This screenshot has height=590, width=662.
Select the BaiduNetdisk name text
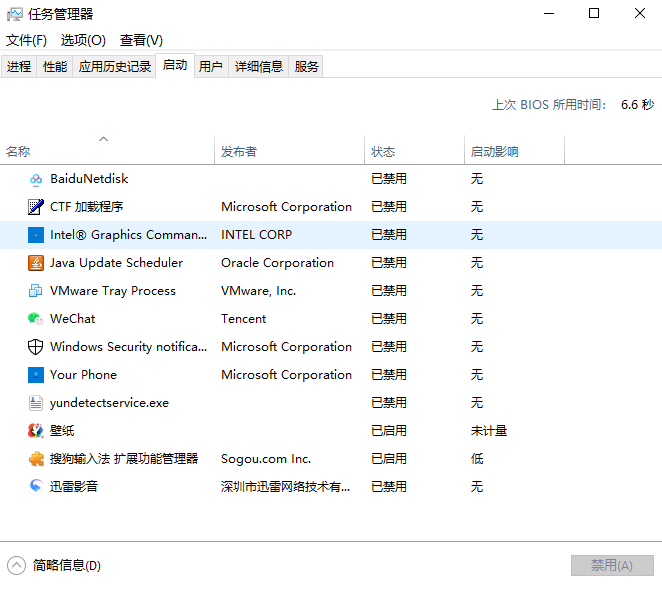click(x=89, y=179)
